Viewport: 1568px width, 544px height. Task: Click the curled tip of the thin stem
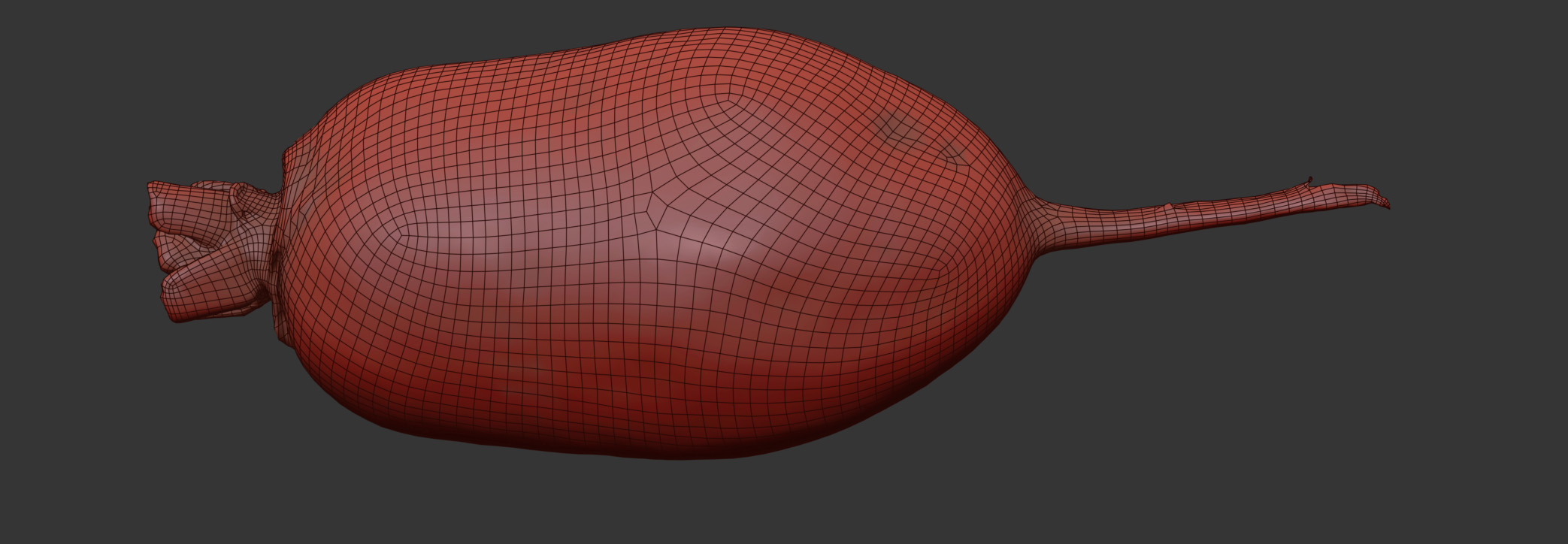point(1382,201)
